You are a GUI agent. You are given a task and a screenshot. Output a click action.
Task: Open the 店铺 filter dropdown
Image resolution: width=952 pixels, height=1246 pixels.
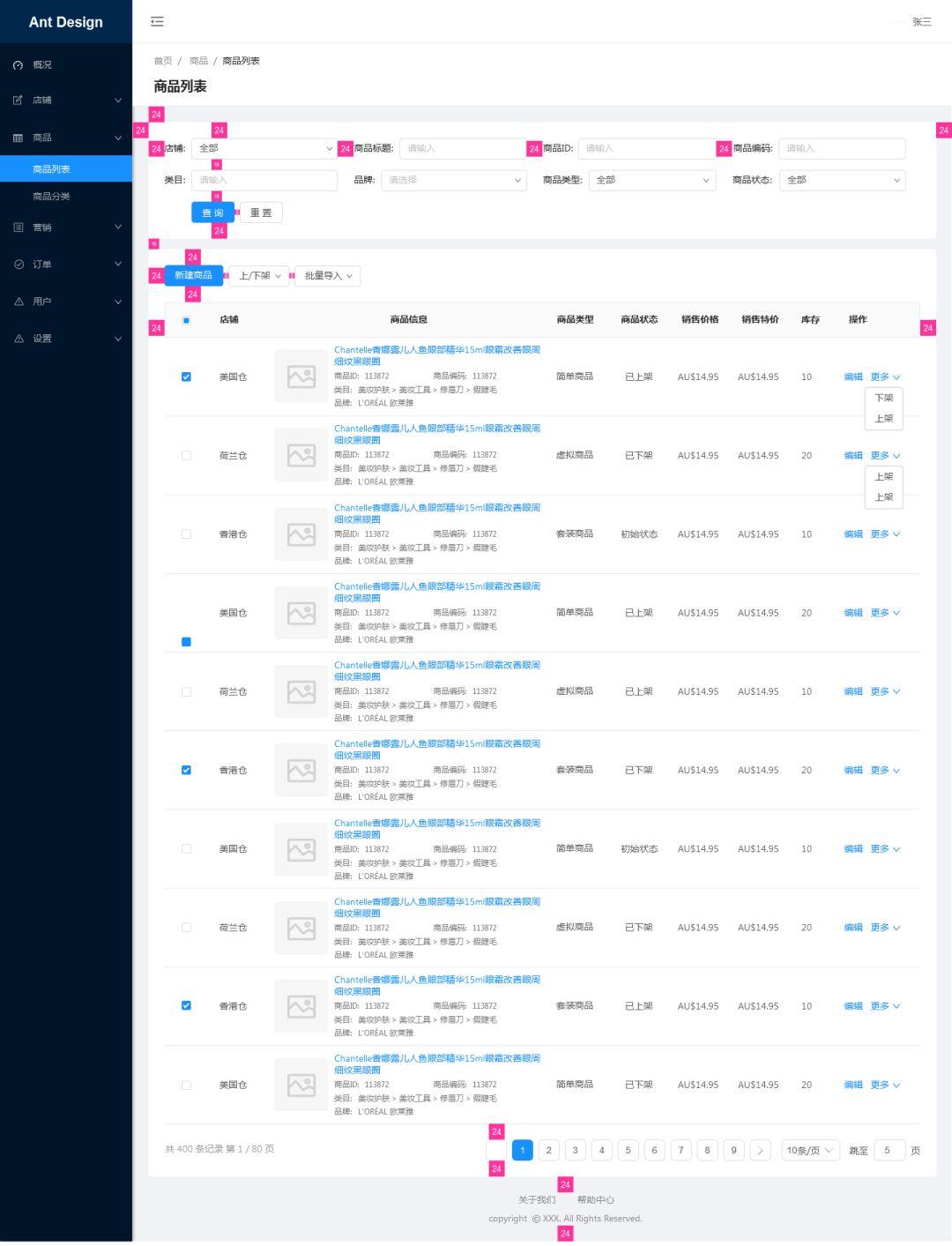point(264,149)
